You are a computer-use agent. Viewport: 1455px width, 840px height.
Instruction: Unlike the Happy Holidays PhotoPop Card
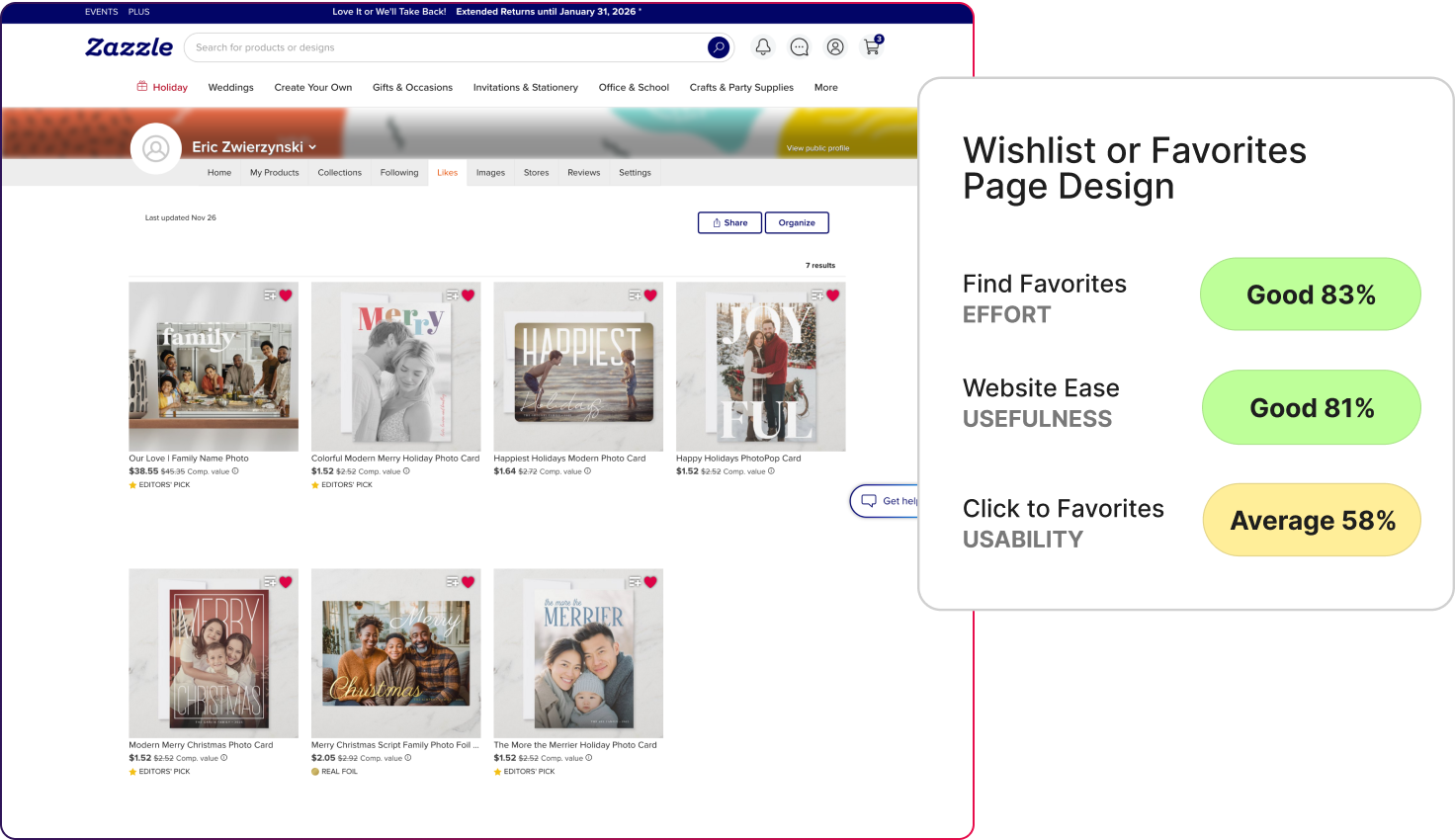coord(833,295)
